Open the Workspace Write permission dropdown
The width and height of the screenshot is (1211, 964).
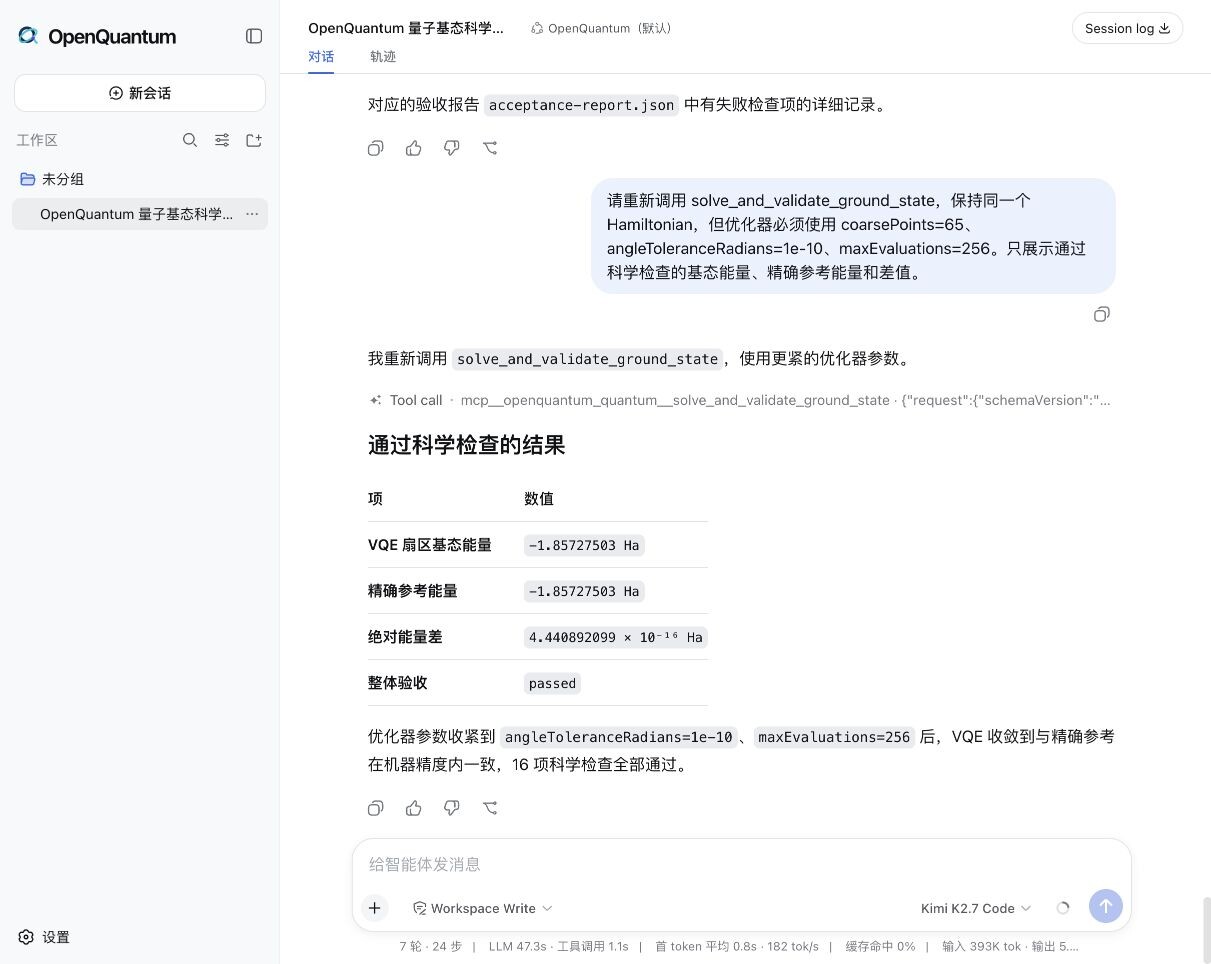coord(482,908)
